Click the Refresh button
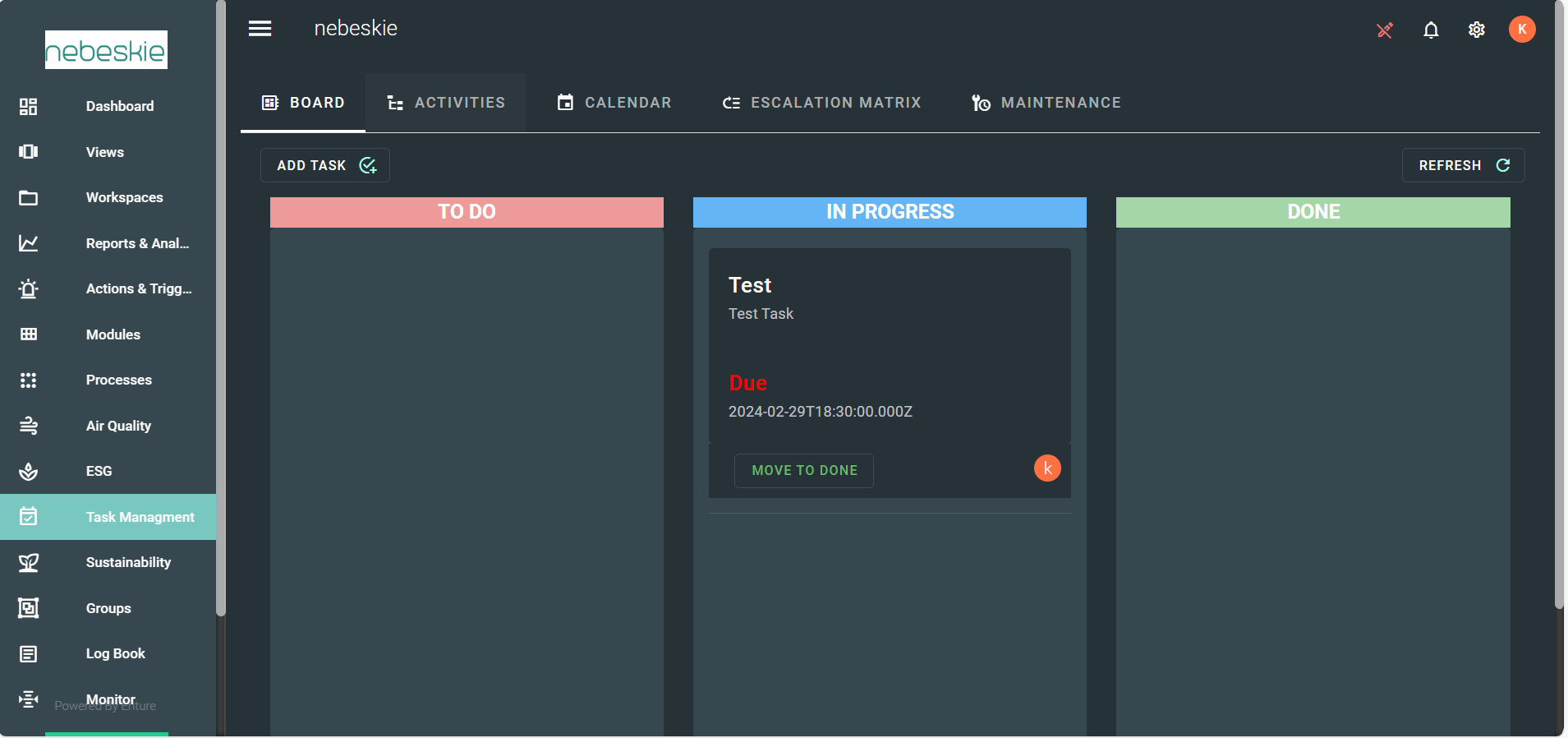The height and width of the screenshot is (738, 1568). 1463,165
